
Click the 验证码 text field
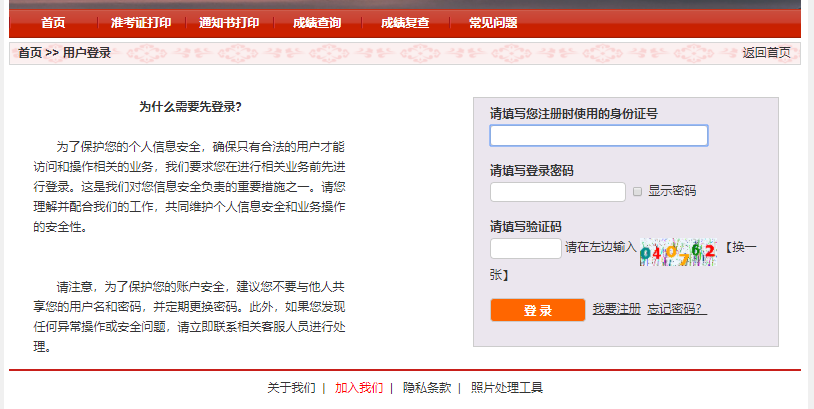525,248
